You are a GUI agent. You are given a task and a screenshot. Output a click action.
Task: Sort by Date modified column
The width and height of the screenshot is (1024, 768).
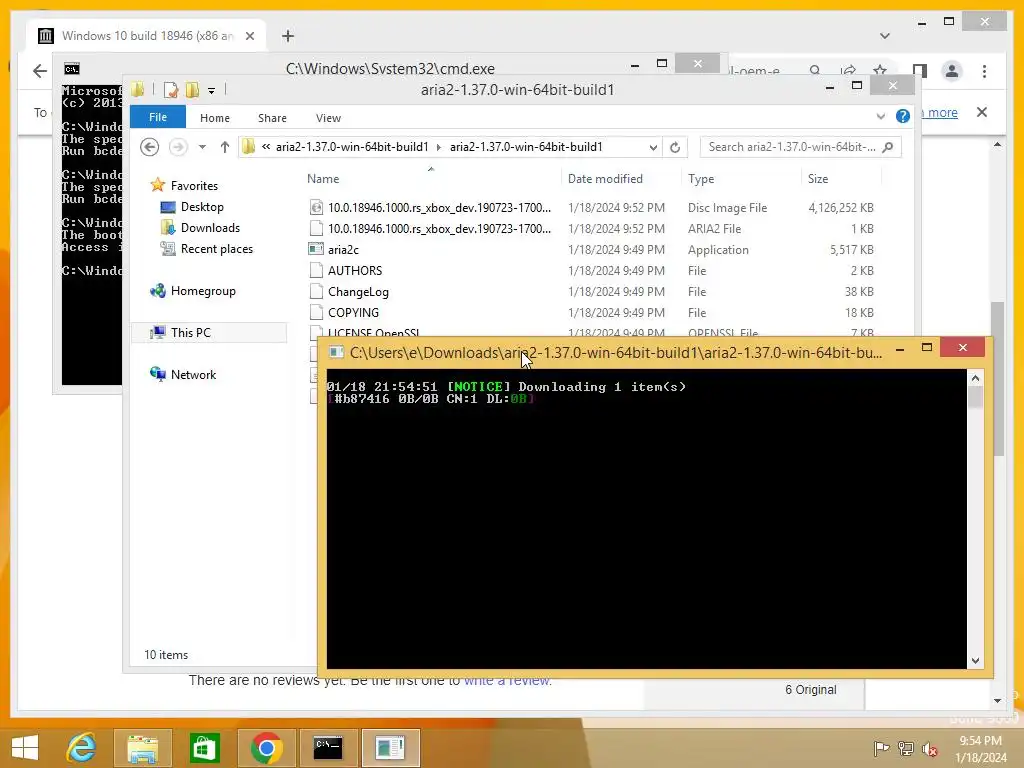tap(621, 178)
